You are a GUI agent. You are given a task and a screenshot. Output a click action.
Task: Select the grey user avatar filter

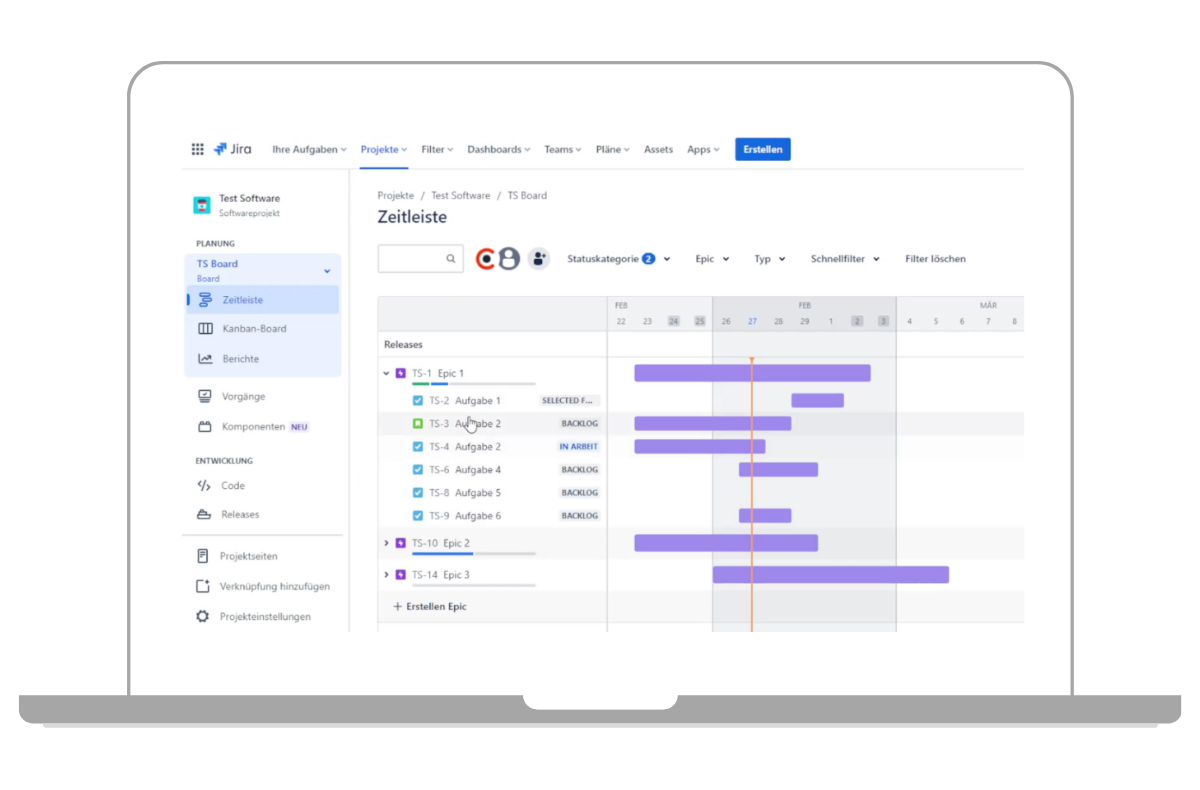coord(509,259)
